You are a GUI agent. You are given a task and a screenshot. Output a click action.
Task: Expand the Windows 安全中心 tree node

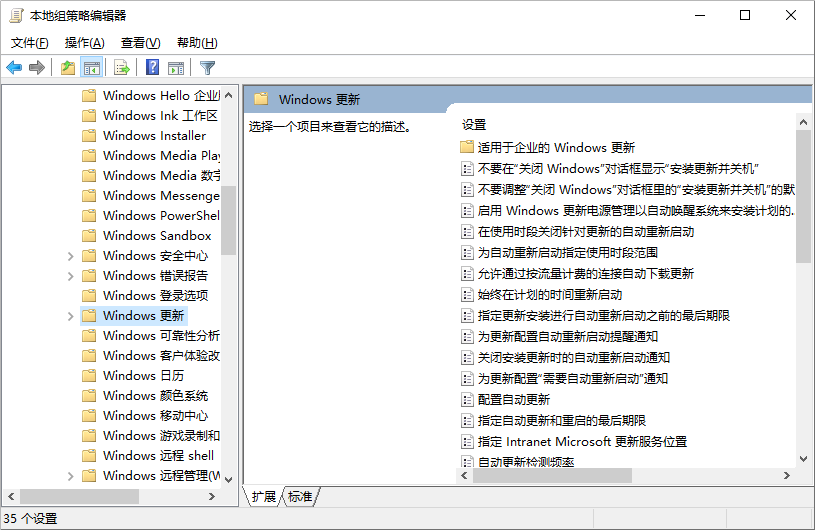point(71,256)
